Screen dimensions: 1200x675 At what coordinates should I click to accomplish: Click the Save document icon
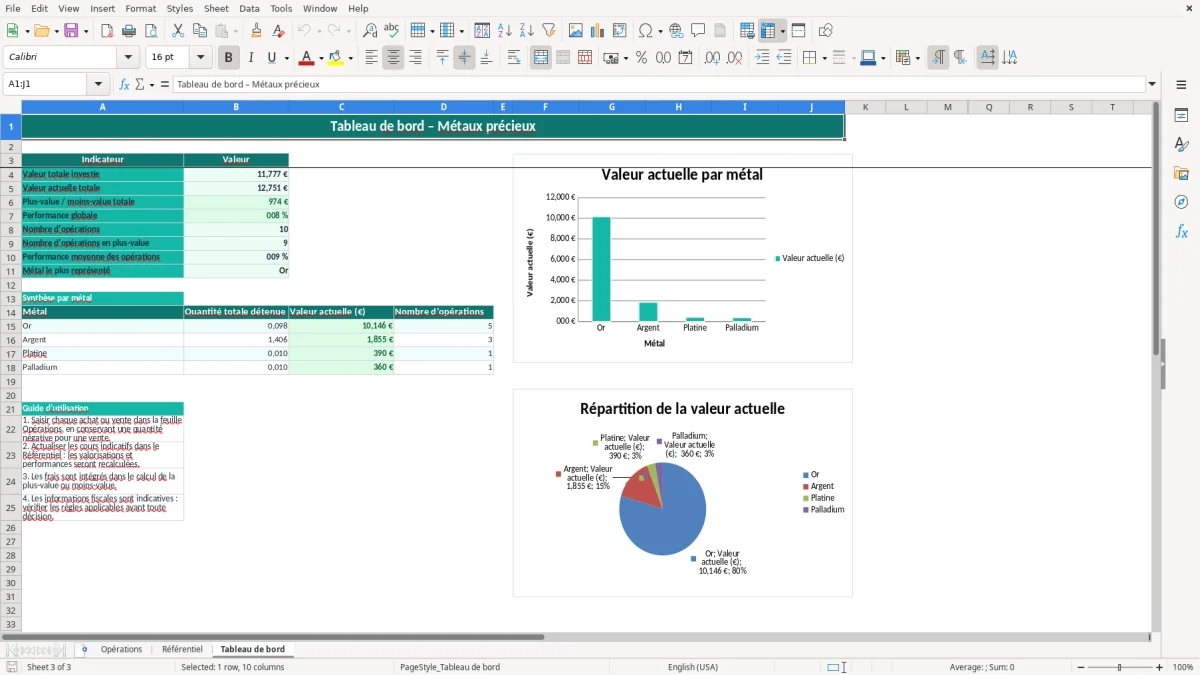point(71,31)
